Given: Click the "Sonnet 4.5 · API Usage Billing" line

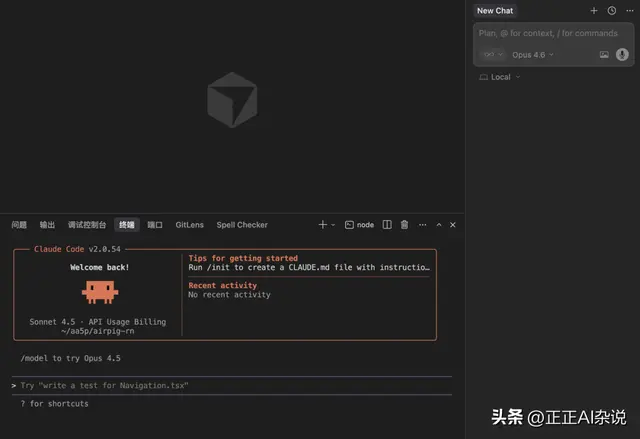Looking at the screenshot, I should pyautogui.click(x=98, y=322).
